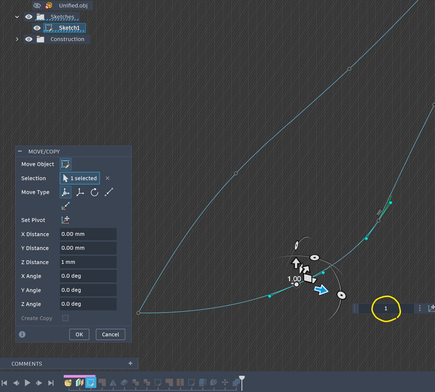Step timeline forward one feature
Viewport: 435px width, 392px height.
pos(39,383)
